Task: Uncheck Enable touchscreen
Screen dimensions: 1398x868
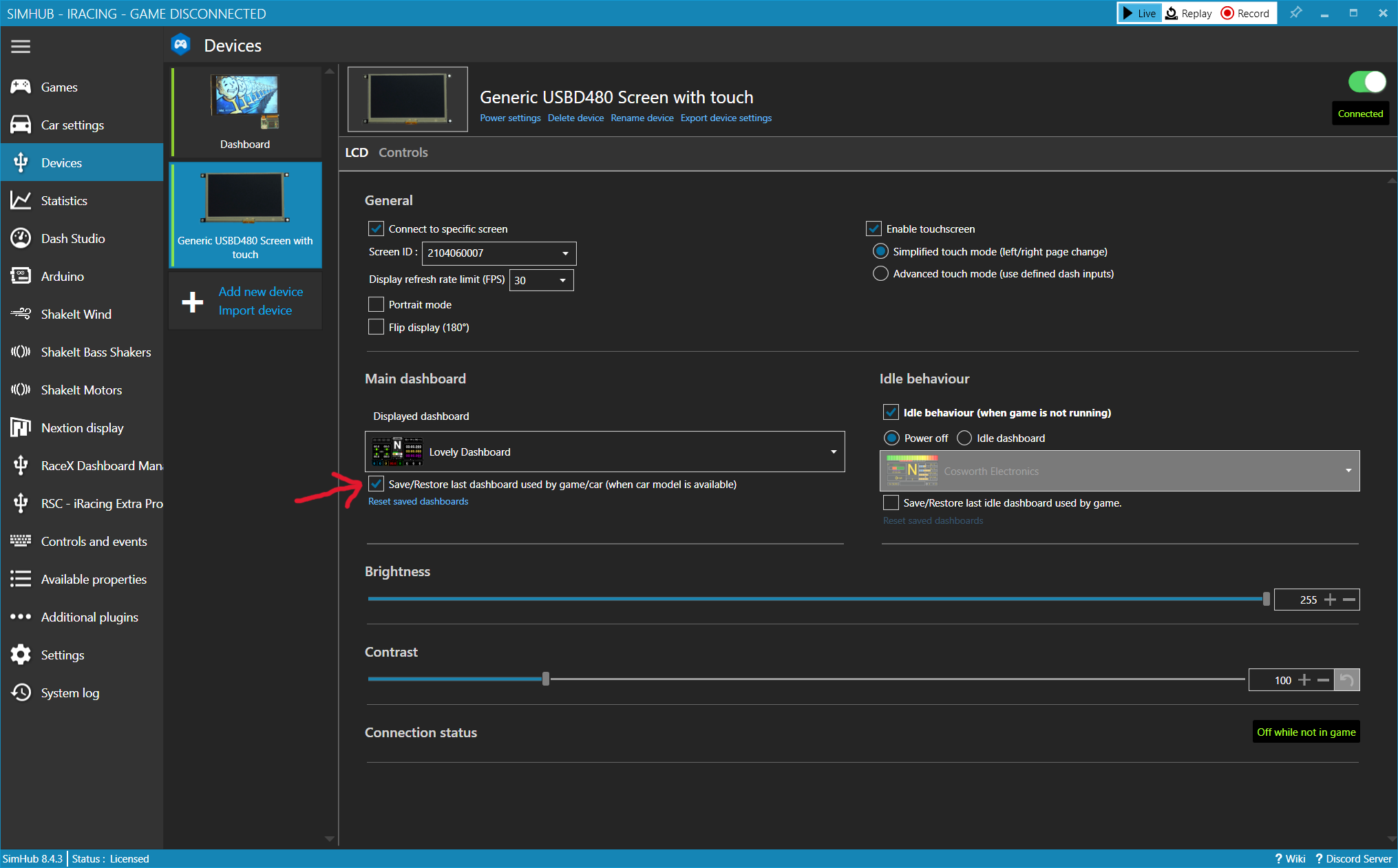Action: [873, 229]
